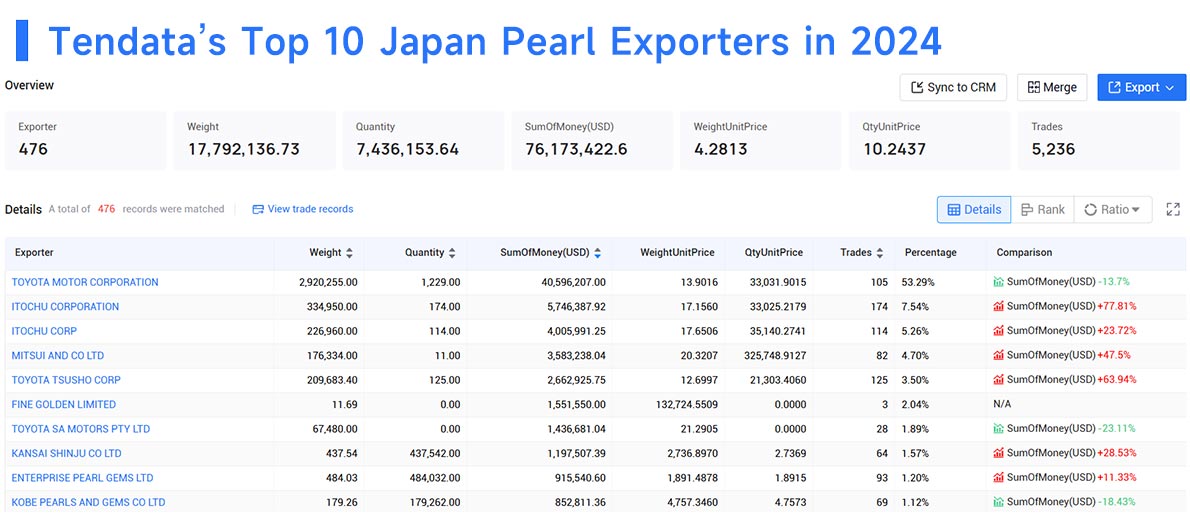Open KOBE PEARLS AND GEMS CO LTD link
This screenshot has width=1190, height=520.
pyautogui.click(x=88, y=502)
